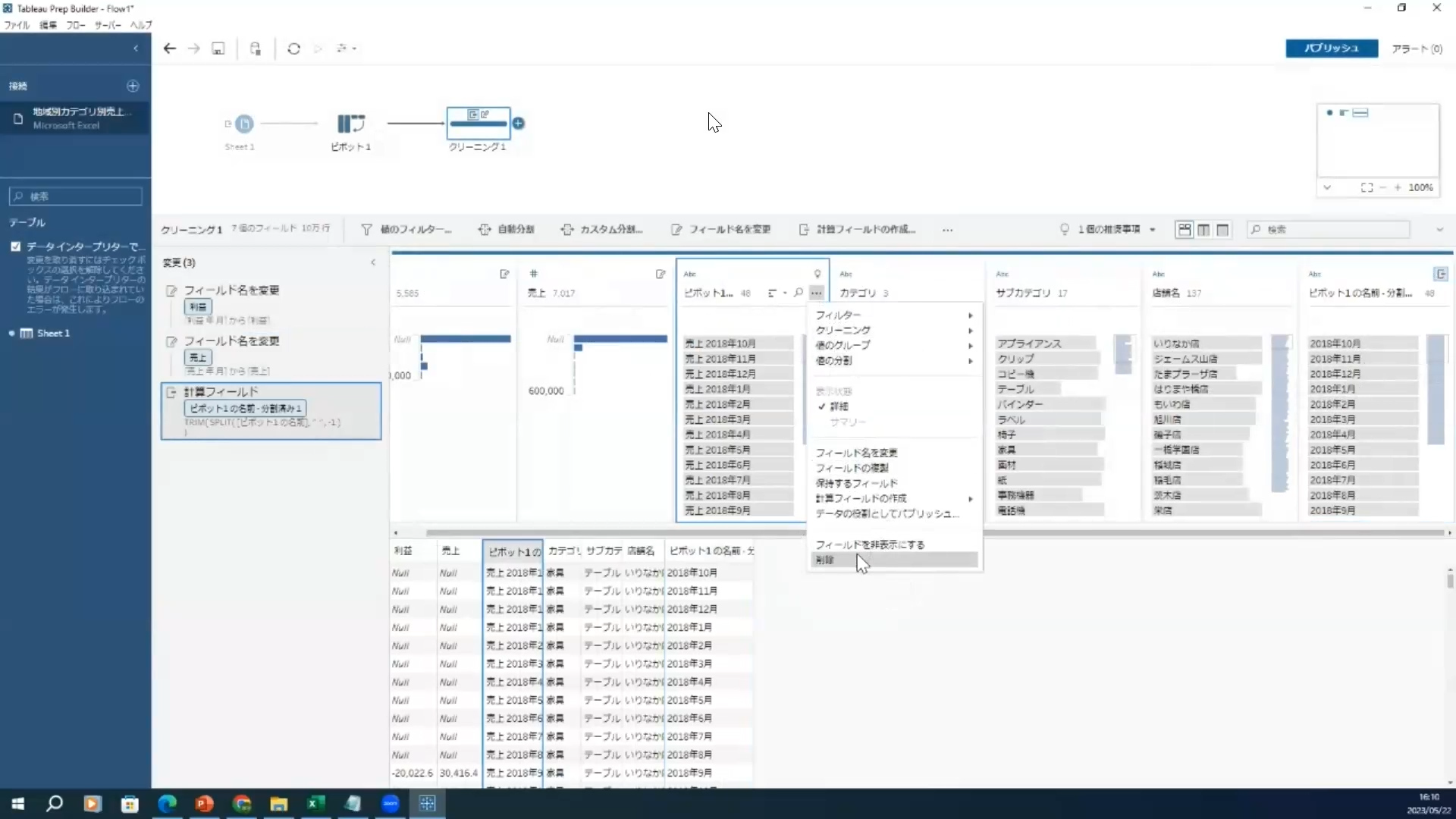Choose 削除 in the context menu
The image size is (1456, 819).
pos(895,560)
